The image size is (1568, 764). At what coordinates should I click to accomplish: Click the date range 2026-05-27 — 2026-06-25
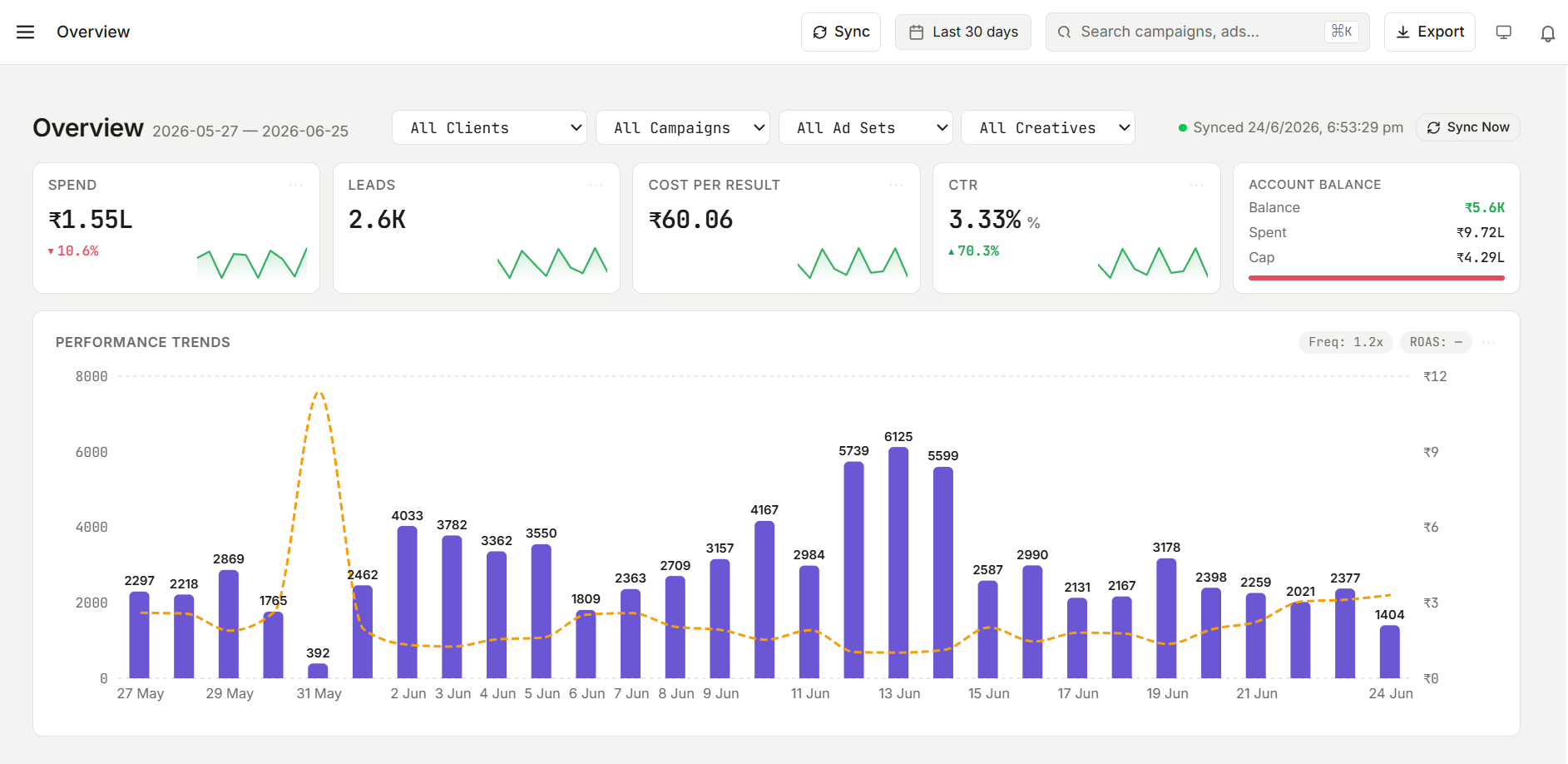[x=250, y=131]
